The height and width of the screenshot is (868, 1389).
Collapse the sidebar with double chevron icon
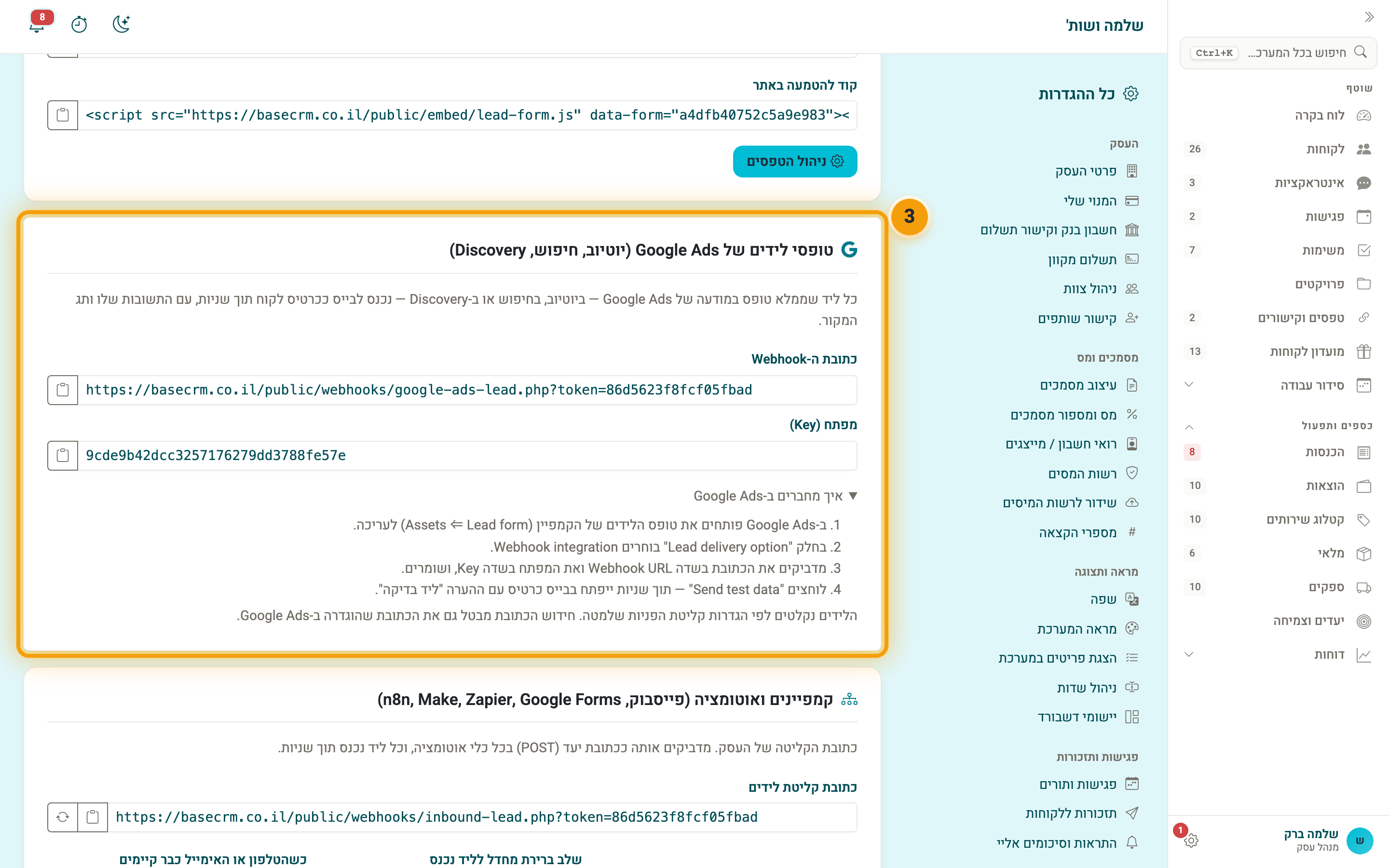coord(1369,17)
